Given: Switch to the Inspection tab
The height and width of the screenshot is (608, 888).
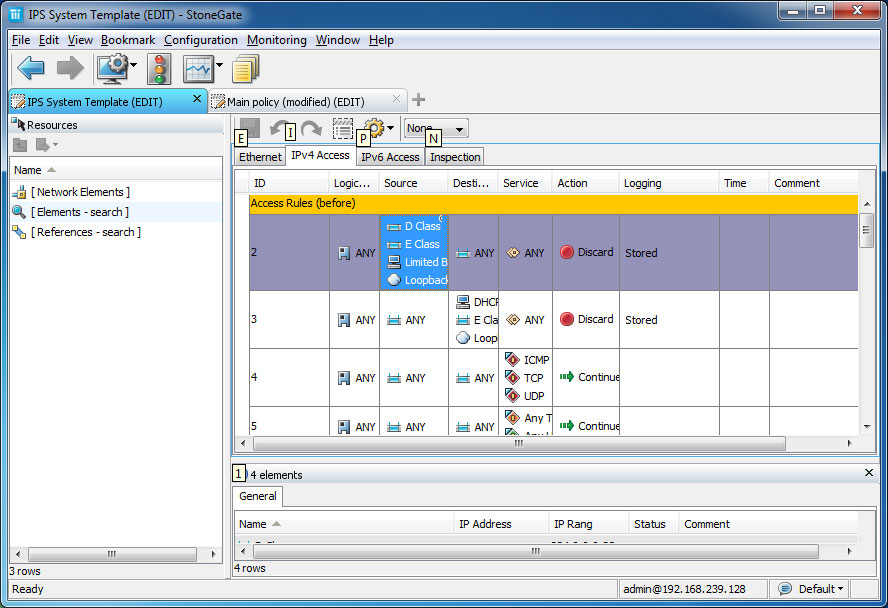Looking at the screenshot, I should [x=455, y=157].
